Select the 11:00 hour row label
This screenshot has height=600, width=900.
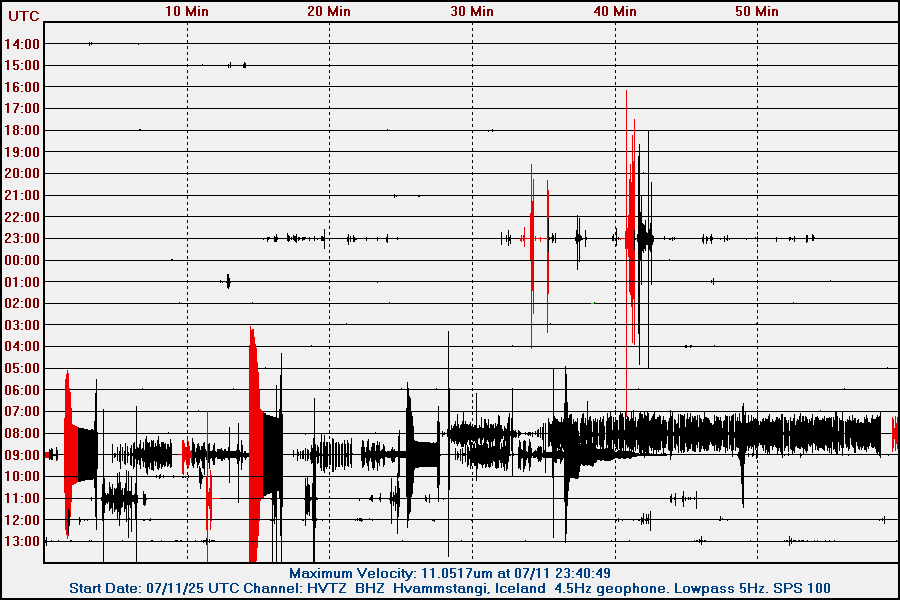(x=22, y=498)
